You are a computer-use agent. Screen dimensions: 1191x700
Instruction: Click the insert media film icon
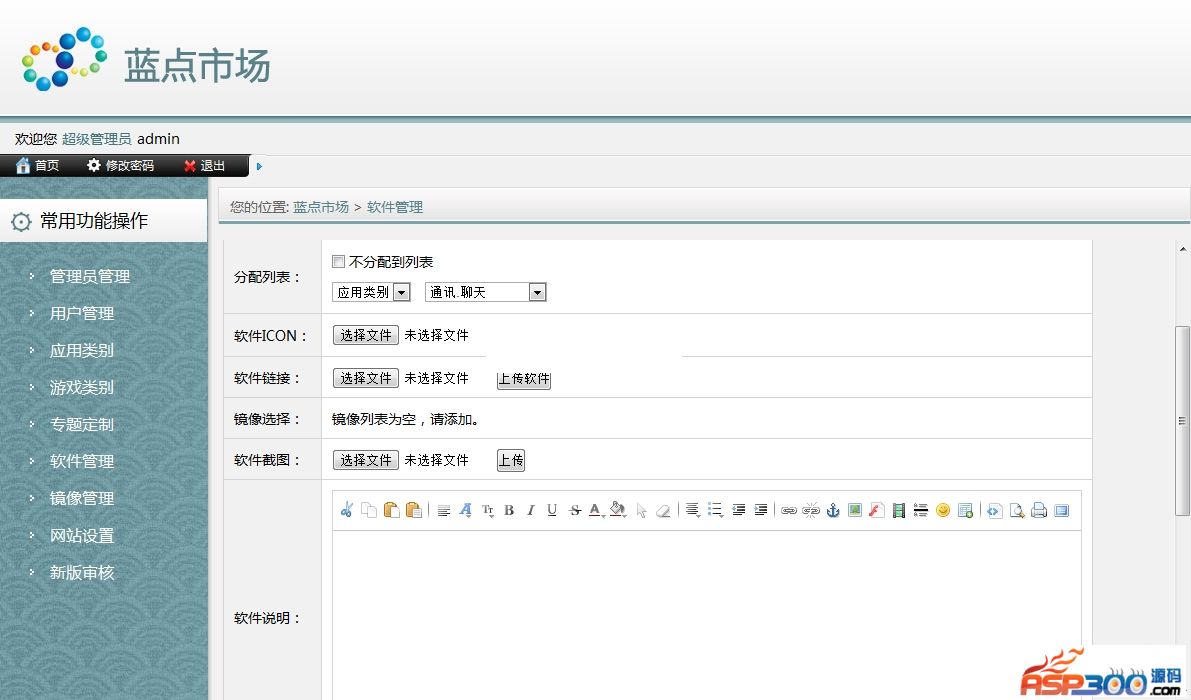coord(899,510)
